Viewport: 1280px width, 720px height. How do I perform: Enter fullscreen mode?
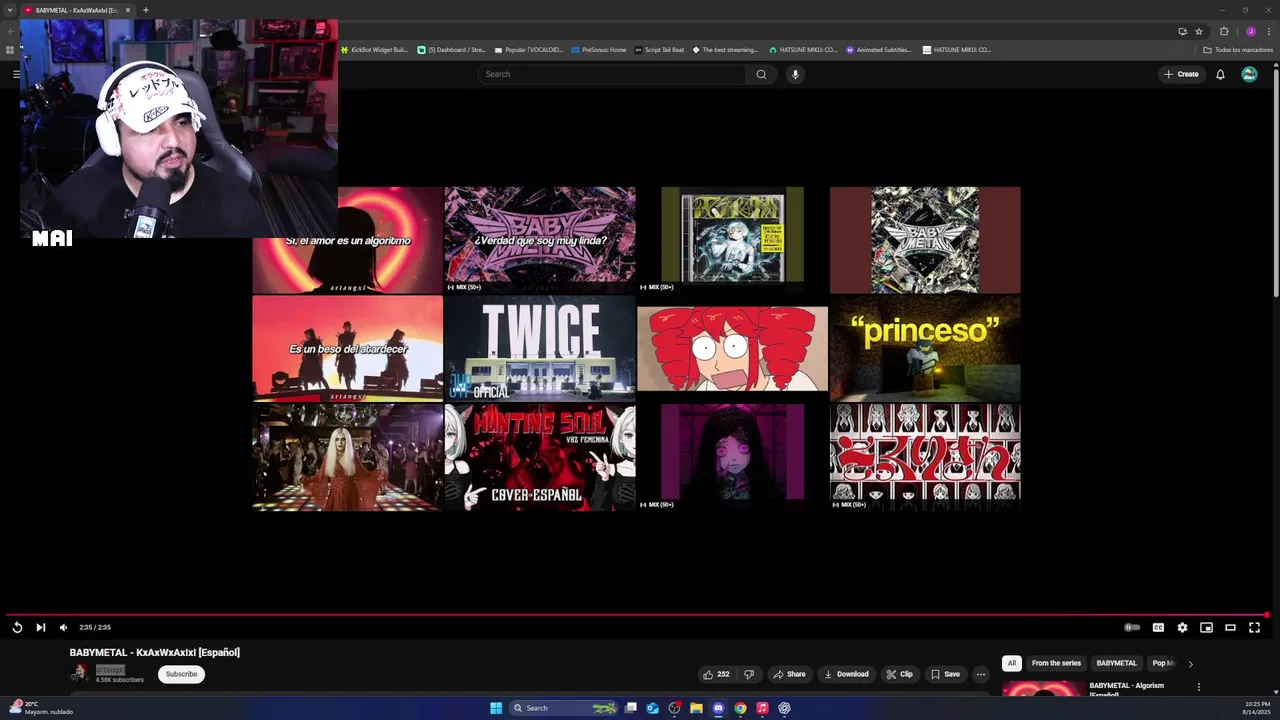pyautogui.click(x=1254, y=627)
